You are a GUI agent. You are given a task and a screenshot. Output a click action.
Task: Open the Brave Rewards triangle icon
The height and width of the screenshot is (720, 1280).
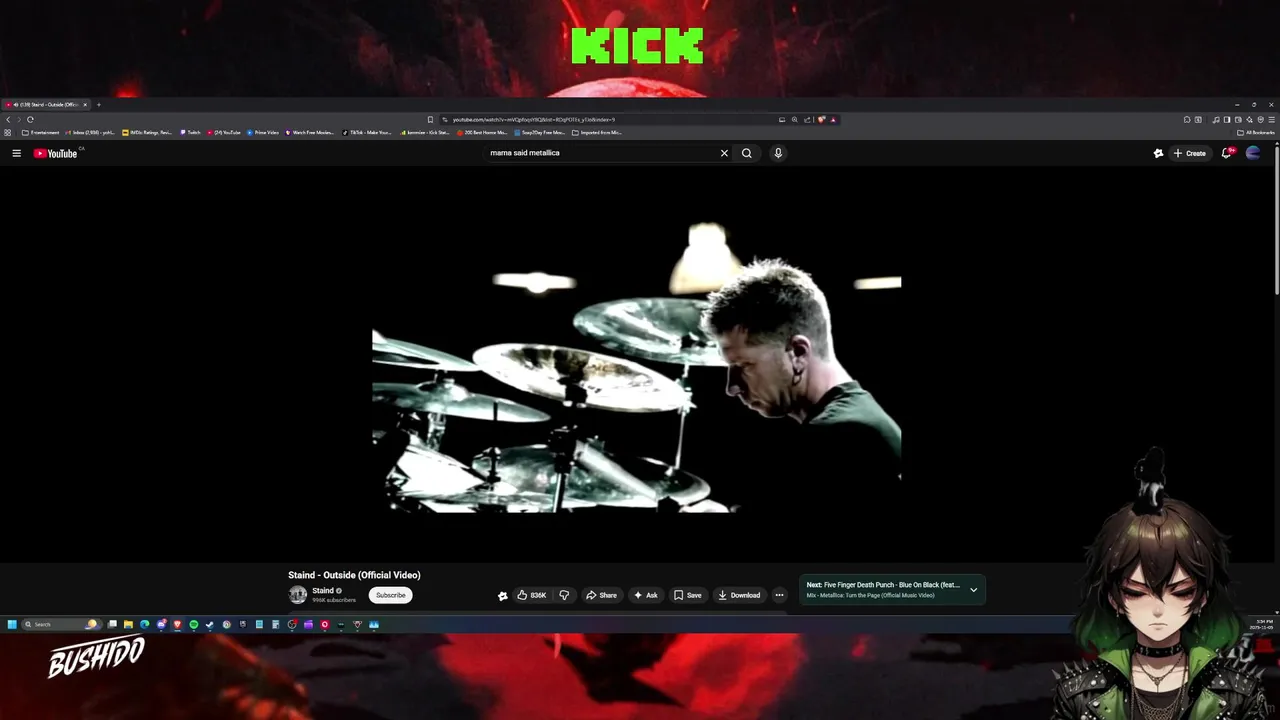point(833,119)
